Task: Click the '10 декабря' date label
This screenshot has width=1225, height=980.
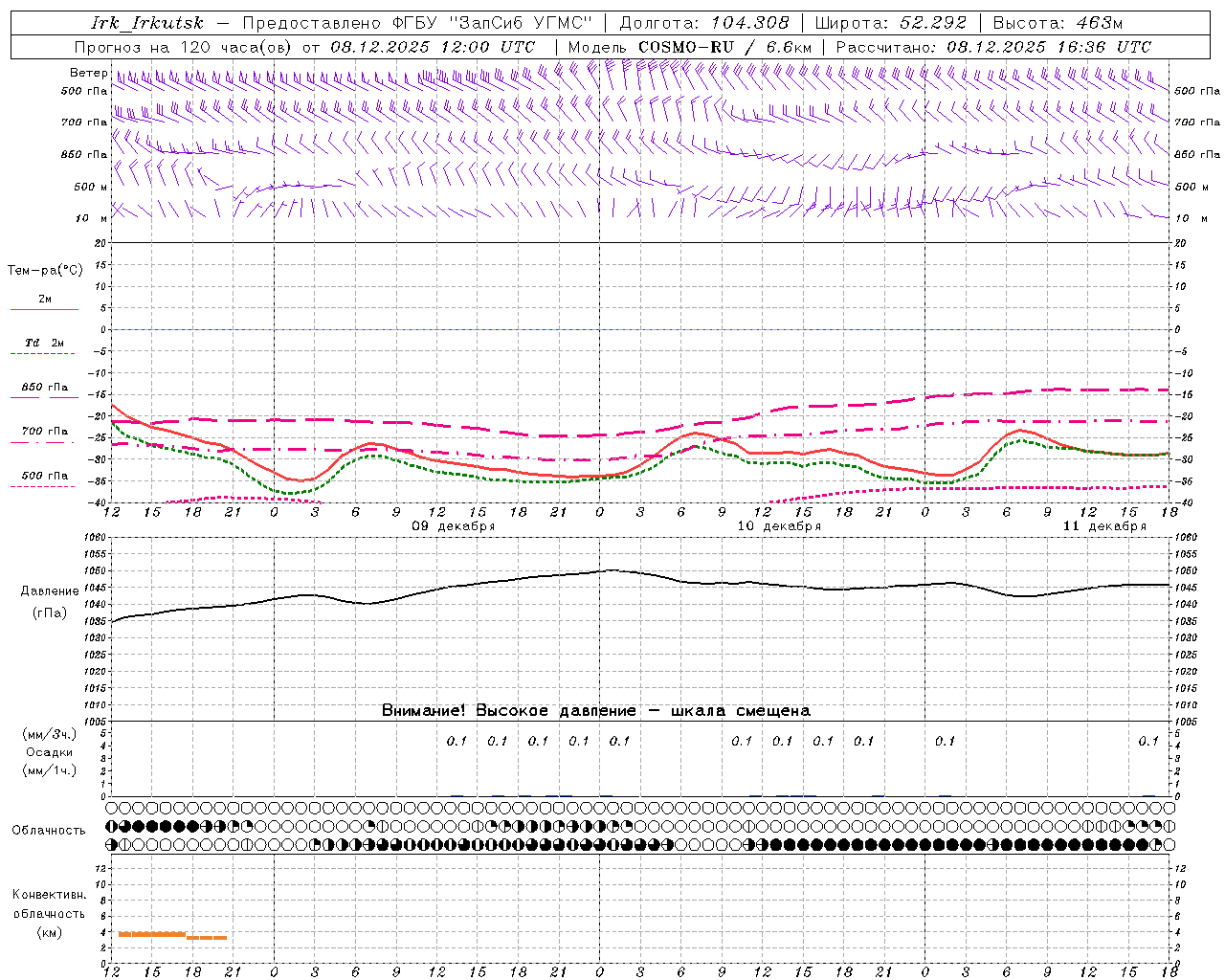Action: 779,526
